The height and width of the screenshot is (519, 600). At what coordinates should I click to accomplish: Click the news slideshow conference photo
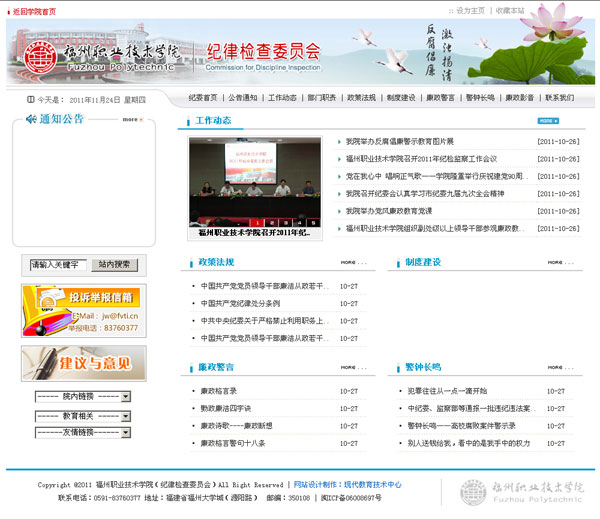click(254, 182)
